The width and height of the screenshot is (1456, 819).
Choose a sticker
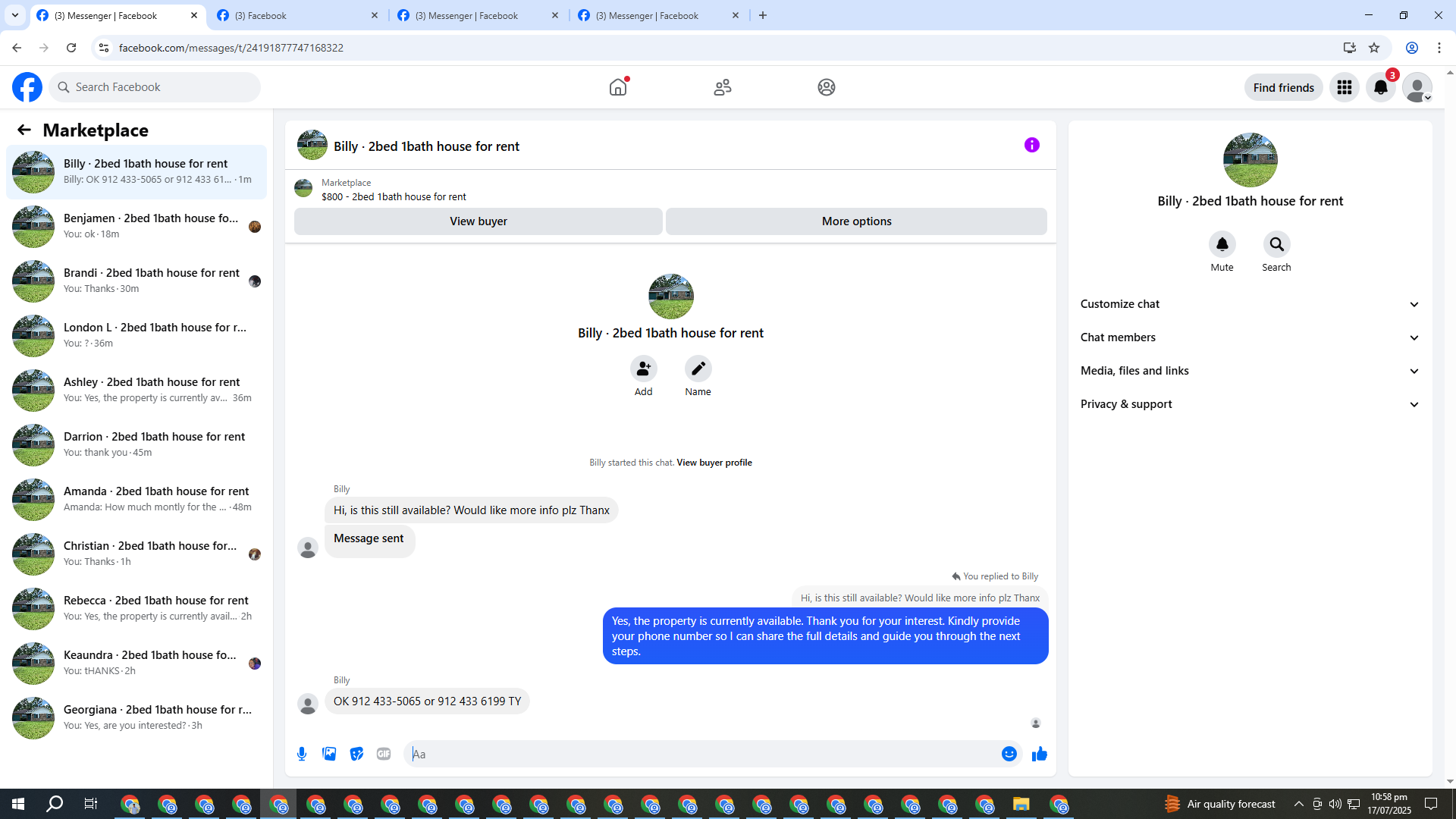pyautogui.click(x=356, y=754)
